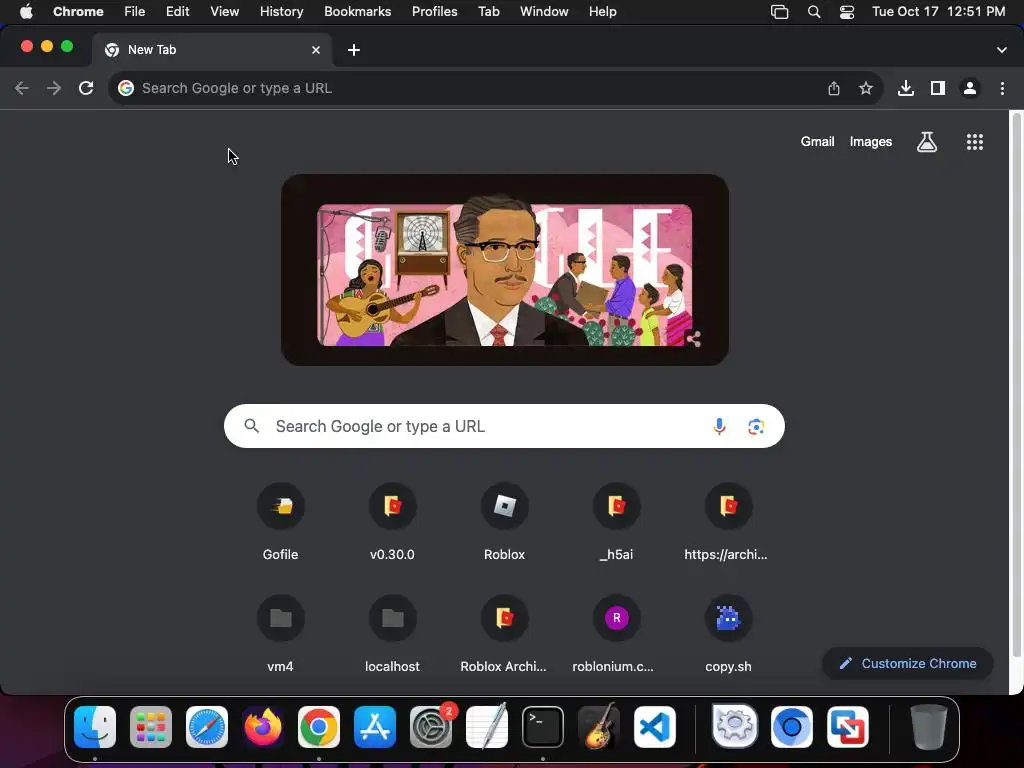Click the page's vertical scrollbar
1024x768 pixels.
click(1016, 385)
